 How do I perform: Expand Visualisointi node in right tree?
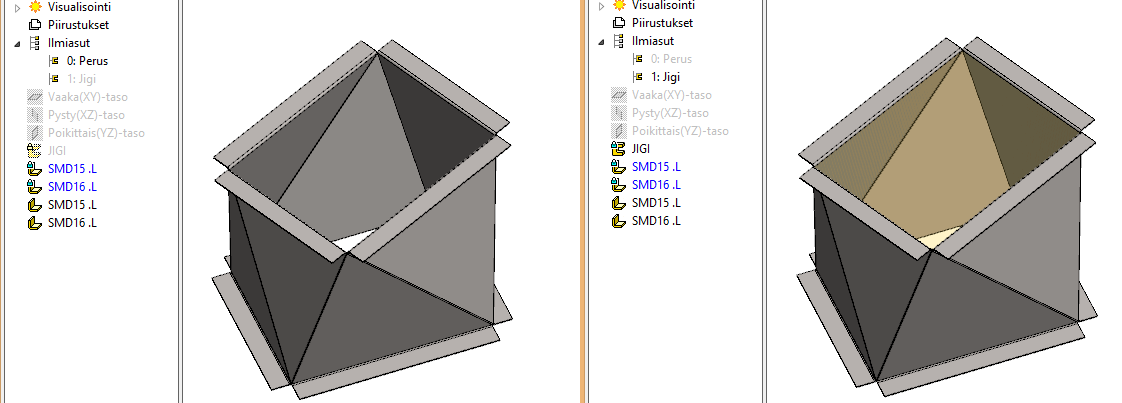(601, 5)
